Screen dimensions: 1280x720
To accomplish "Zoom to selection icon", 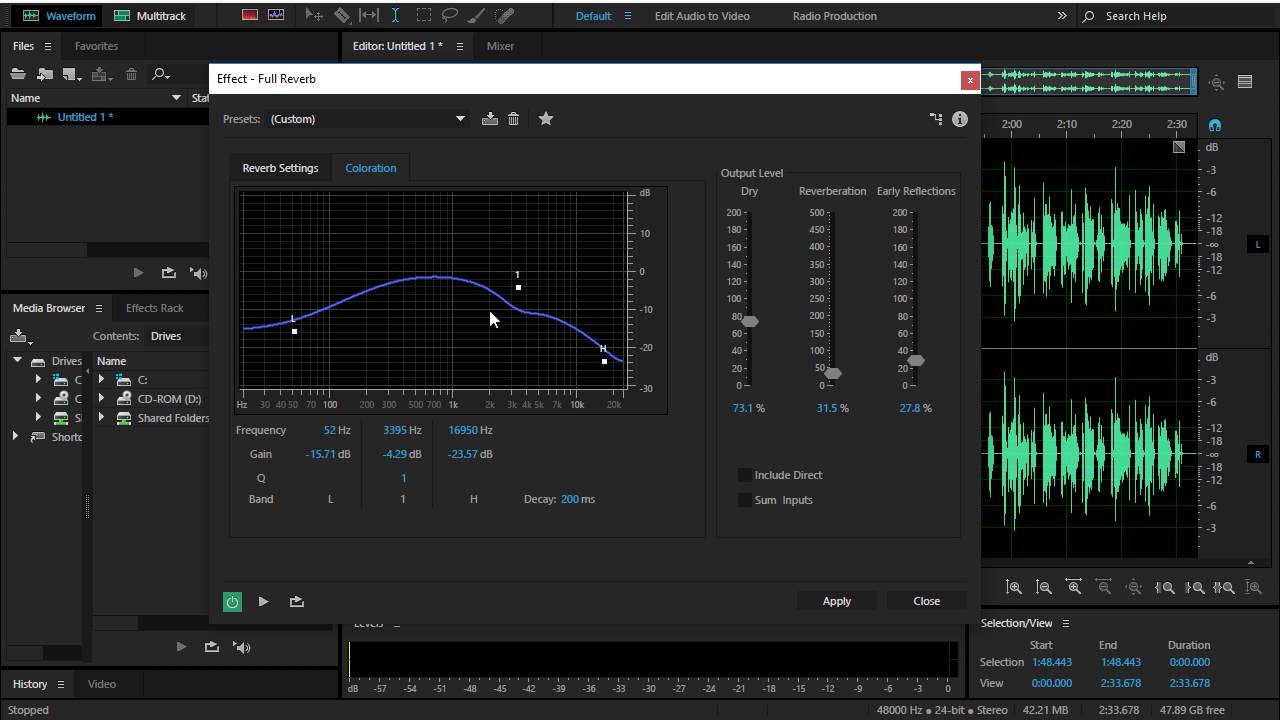I will (1224, 588).
